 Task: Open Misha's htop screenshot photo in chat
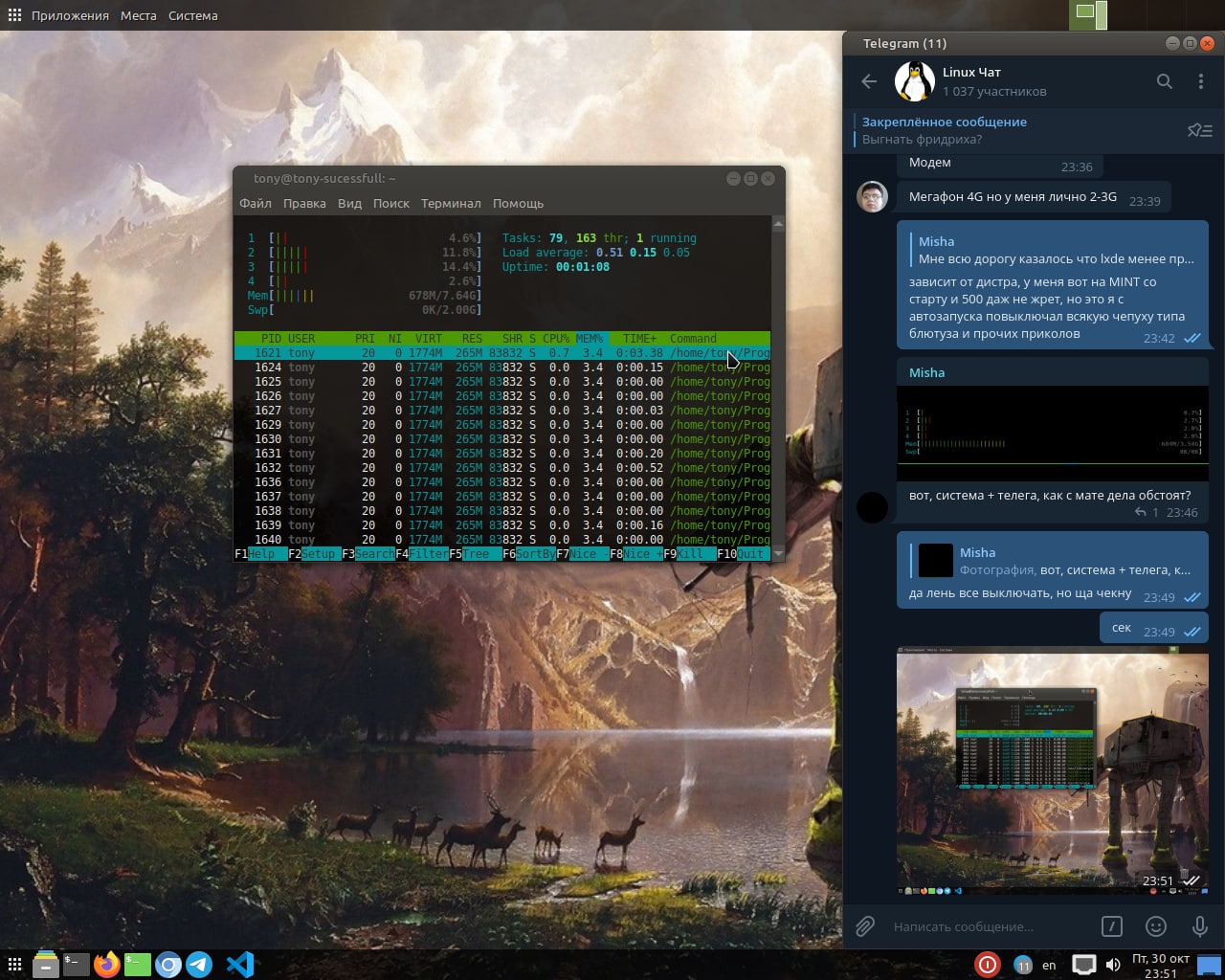[1053, 434]
